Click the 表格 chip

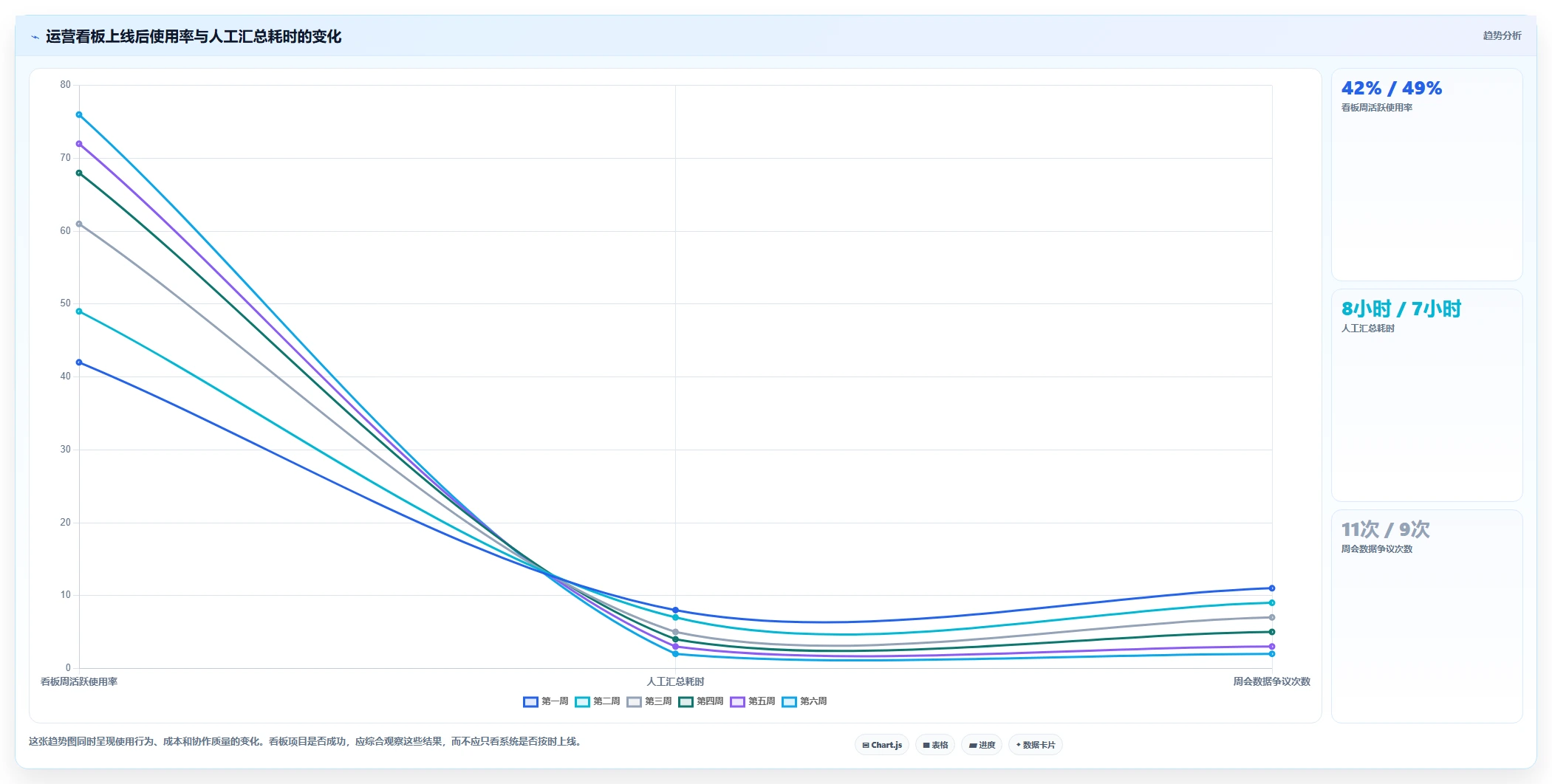[935, 745]
